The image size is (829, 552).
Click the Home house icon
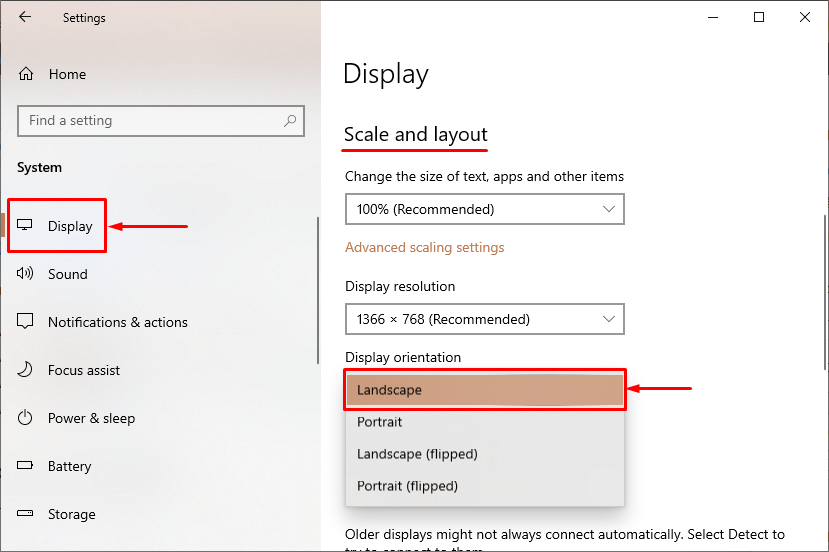click(26, 74)
